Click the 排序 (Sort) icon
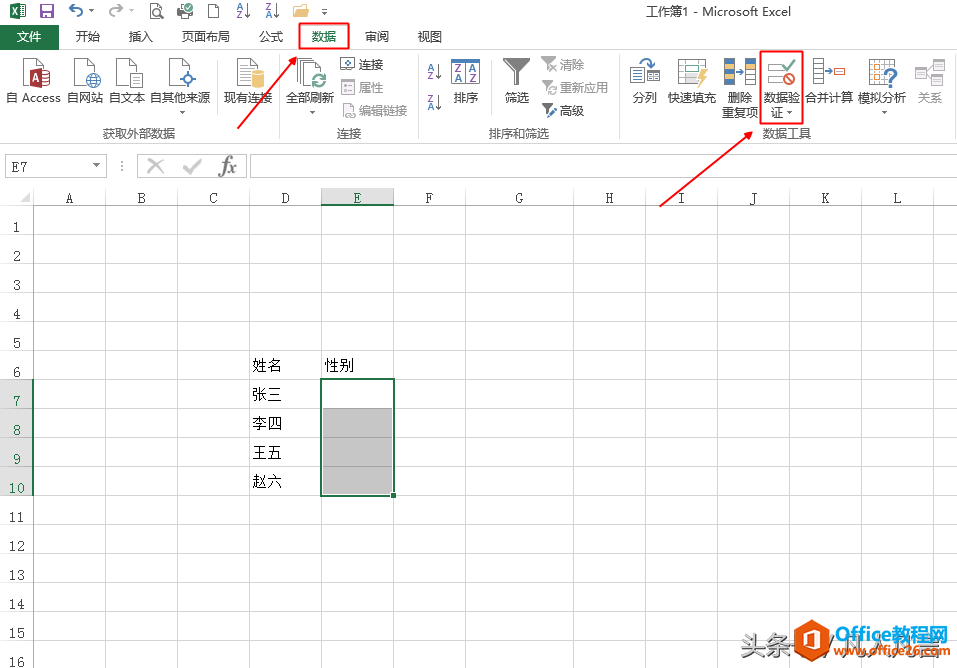 (466, 85)
